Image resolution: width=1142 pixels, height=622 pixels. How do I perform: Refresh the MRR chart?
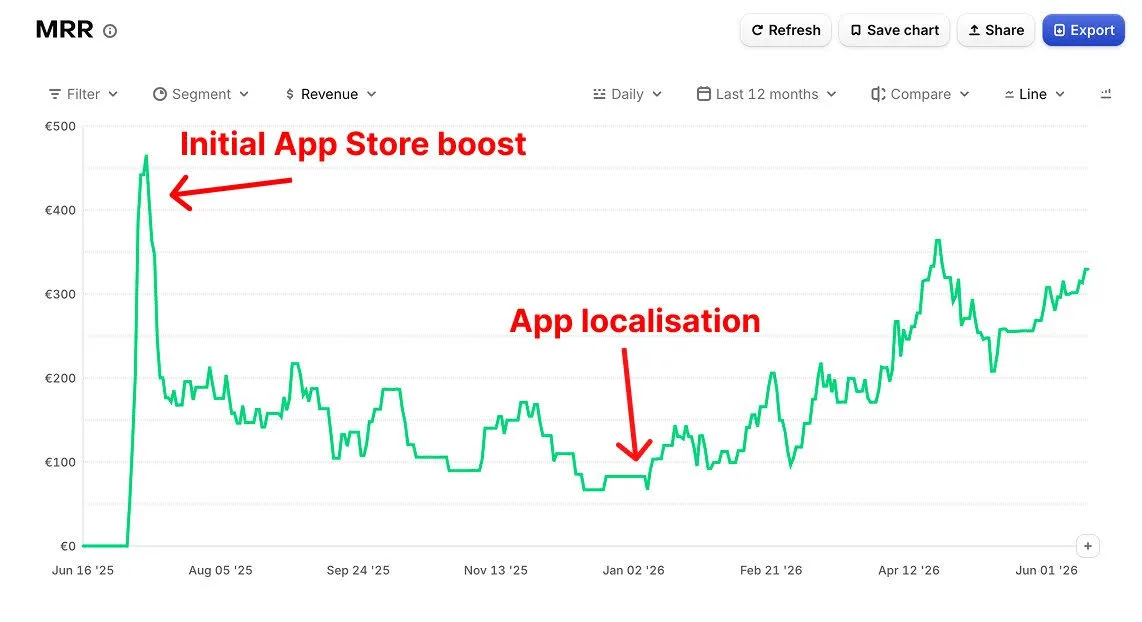(x=785, y=30)
